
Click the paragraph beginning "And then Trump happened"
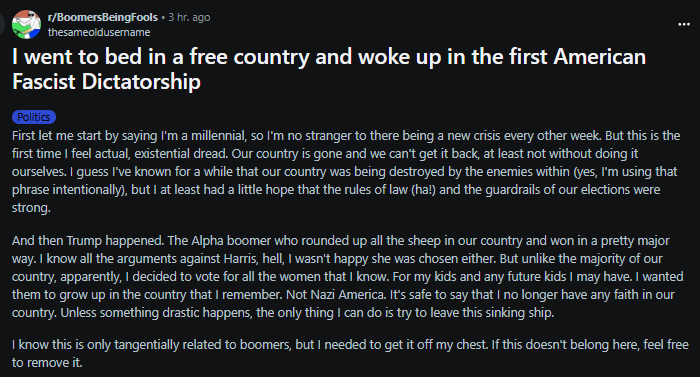pyautogui.click(x=347, y=276)
